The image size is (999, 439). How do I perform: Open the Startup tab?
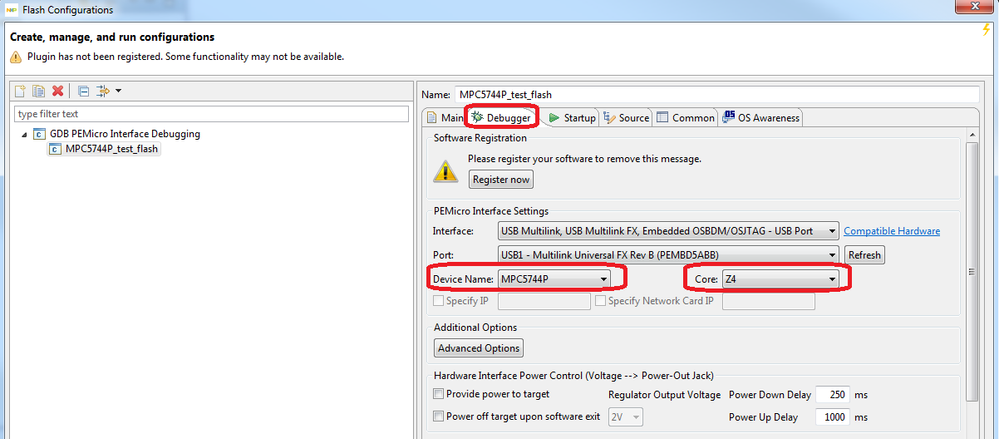click(x=572, y=118)
